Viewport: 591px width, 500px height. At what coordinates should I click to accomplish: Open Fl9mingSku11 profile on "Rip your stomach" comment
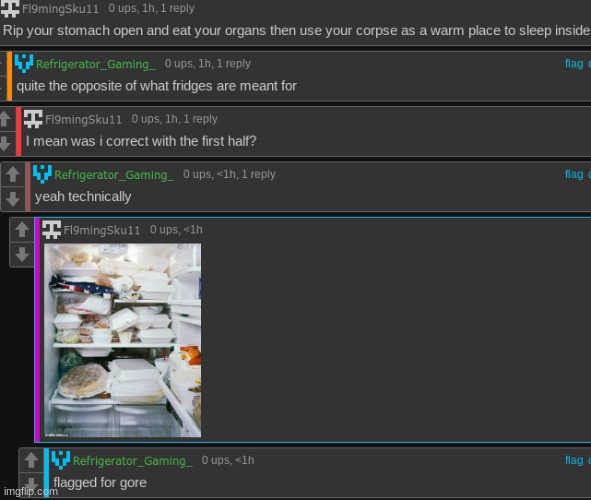(60, 9)
